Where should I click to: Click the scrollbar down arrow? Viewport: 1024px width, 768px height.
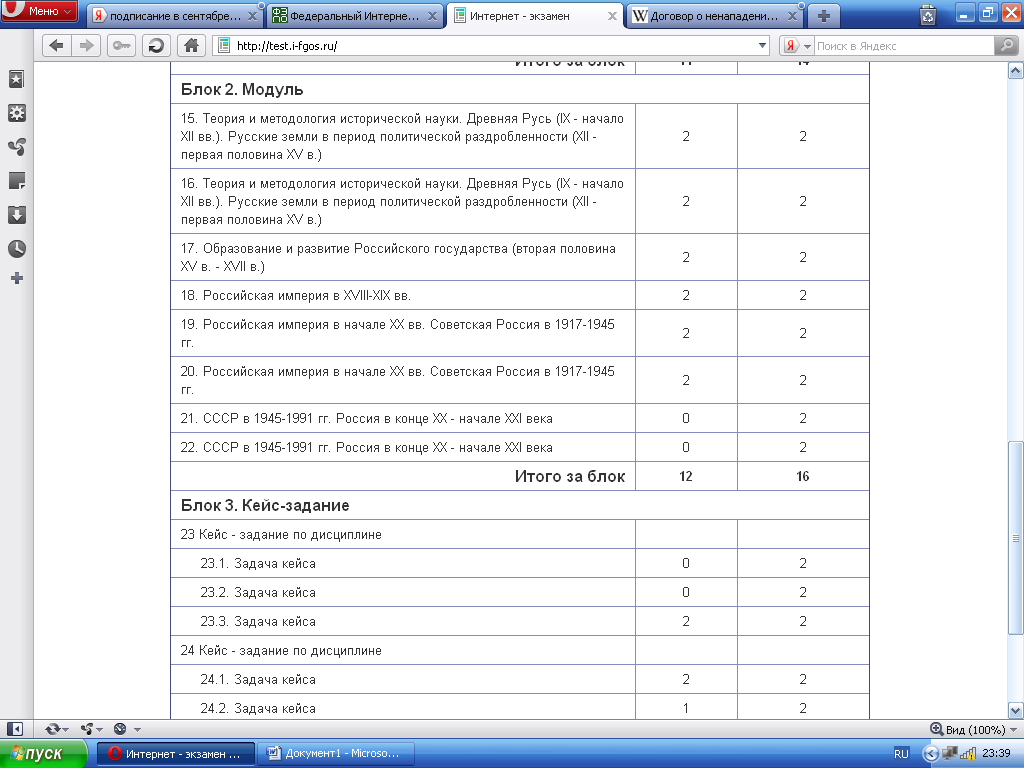[x=1016, y=711]
